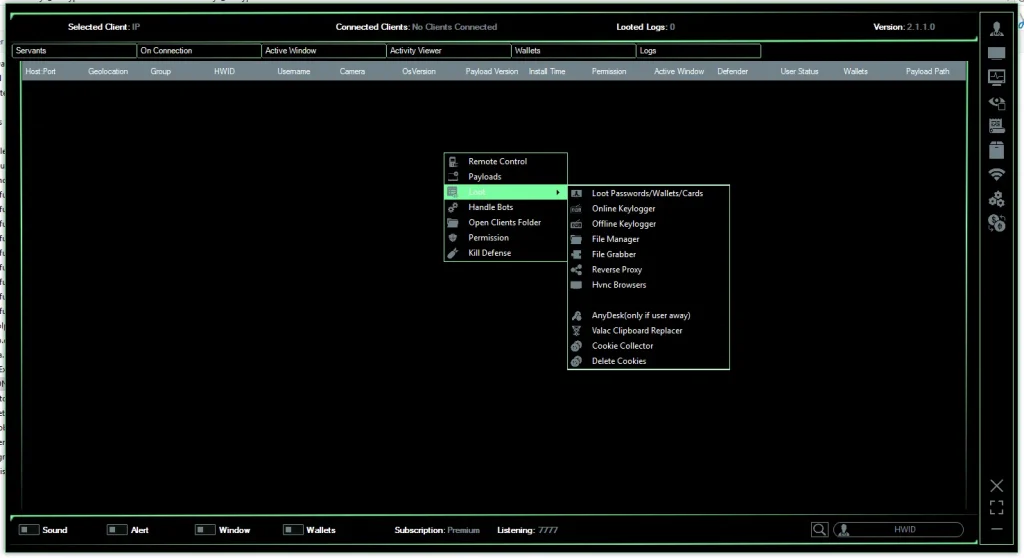
Task: Switch to the Activity Viewer tab
Action: point(447,50)
